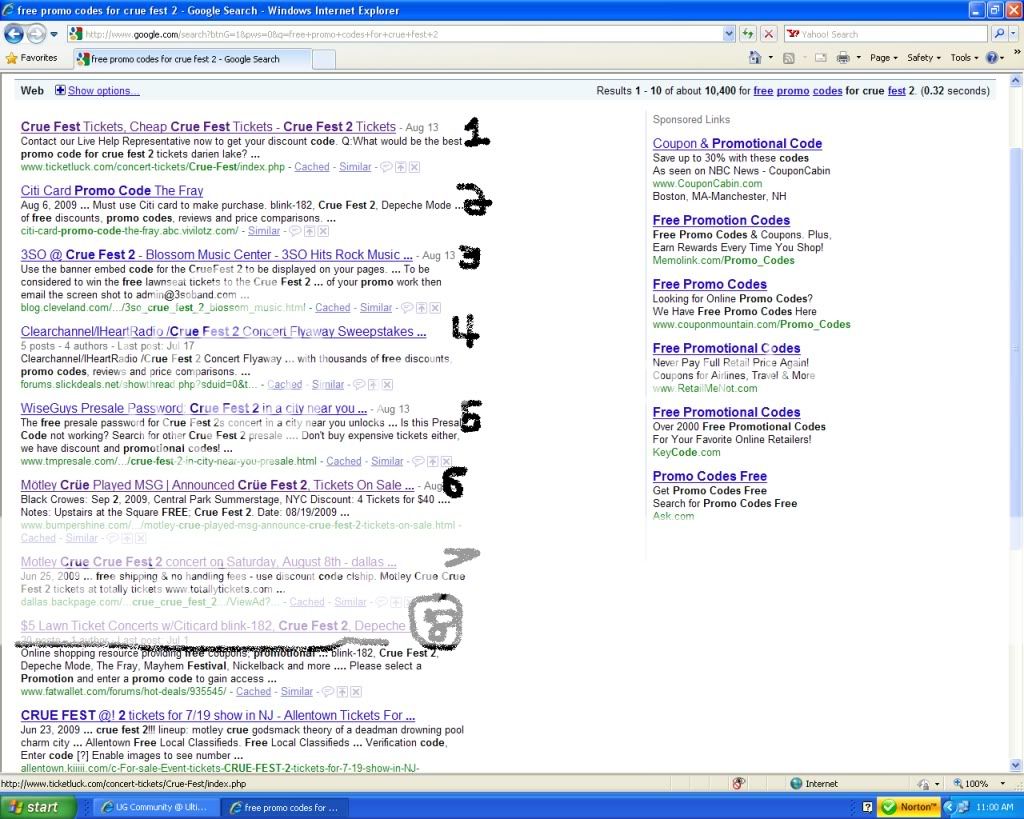
Task: Print the page with the printer icon
Action: point(843,58)
